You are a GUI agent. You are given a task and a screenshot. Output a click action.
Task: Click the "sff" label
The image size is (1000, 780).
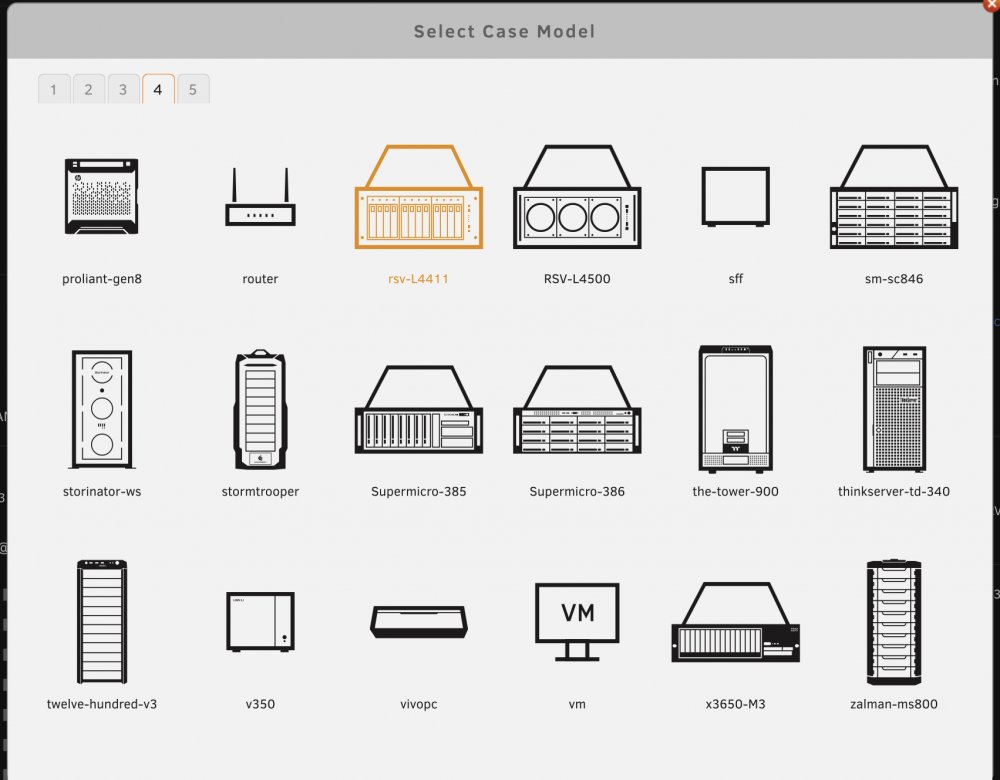pos(735,279)
